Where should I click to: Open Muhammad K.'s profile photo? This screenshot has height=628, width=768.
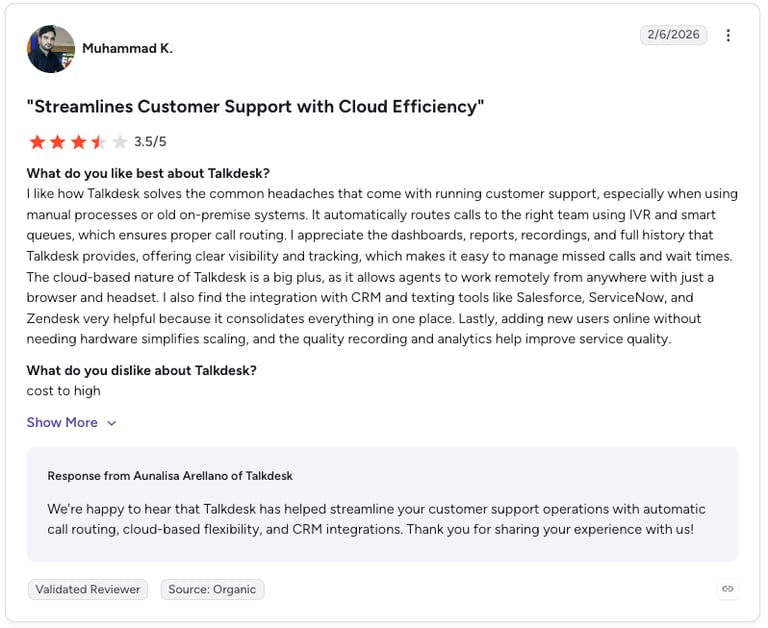pyautogui.click(x=51, y=48)
